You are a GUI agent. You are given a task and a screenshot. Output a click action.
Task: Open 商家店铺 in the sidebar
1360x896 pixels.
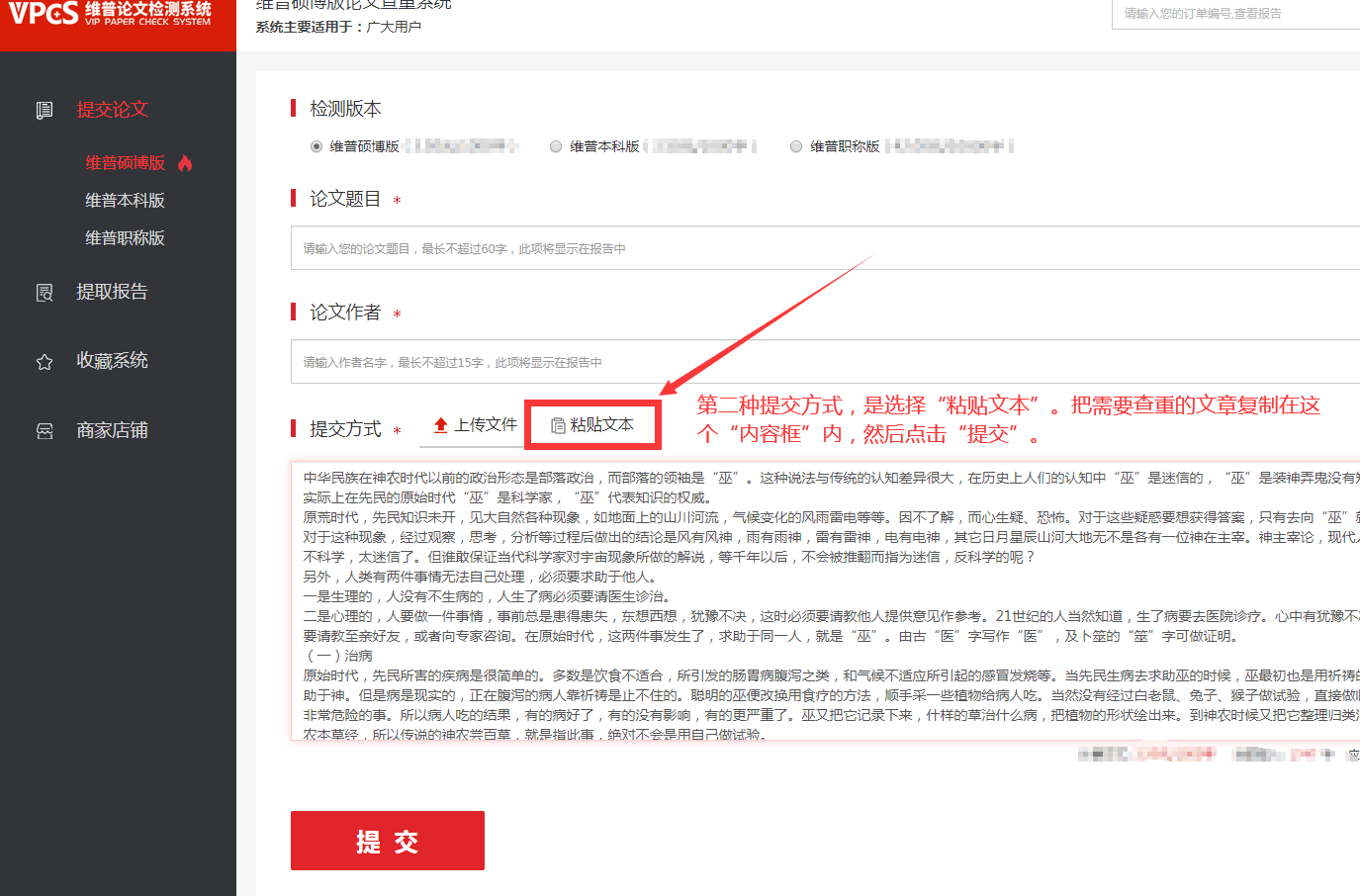coord(113,431)
